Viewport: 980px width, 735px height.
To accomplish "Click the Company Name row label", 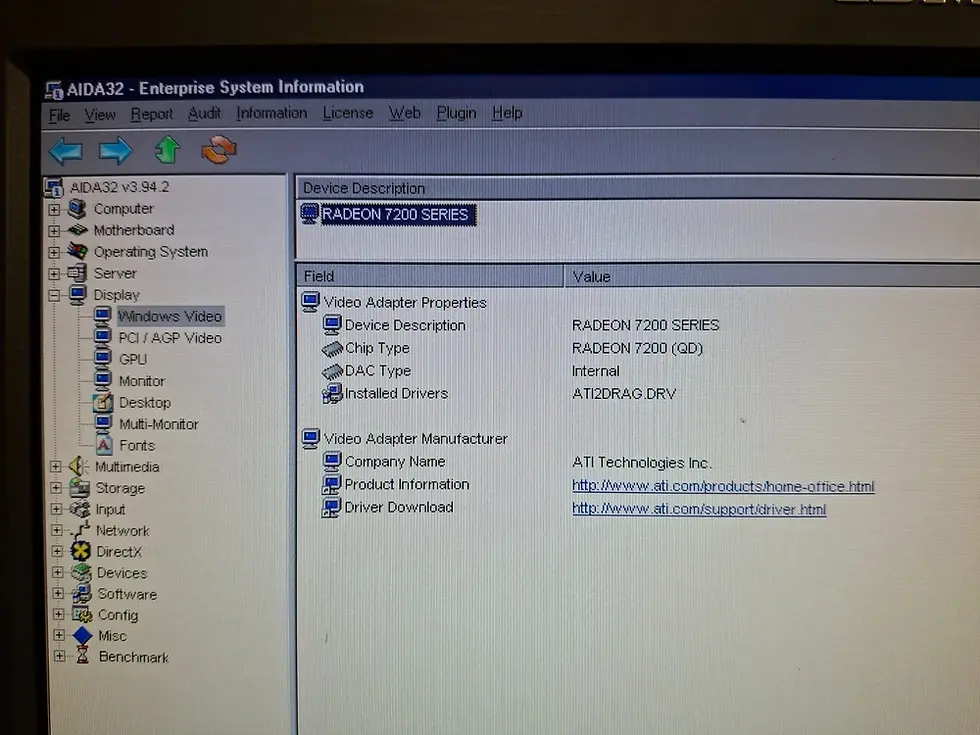I will point(395,461).
